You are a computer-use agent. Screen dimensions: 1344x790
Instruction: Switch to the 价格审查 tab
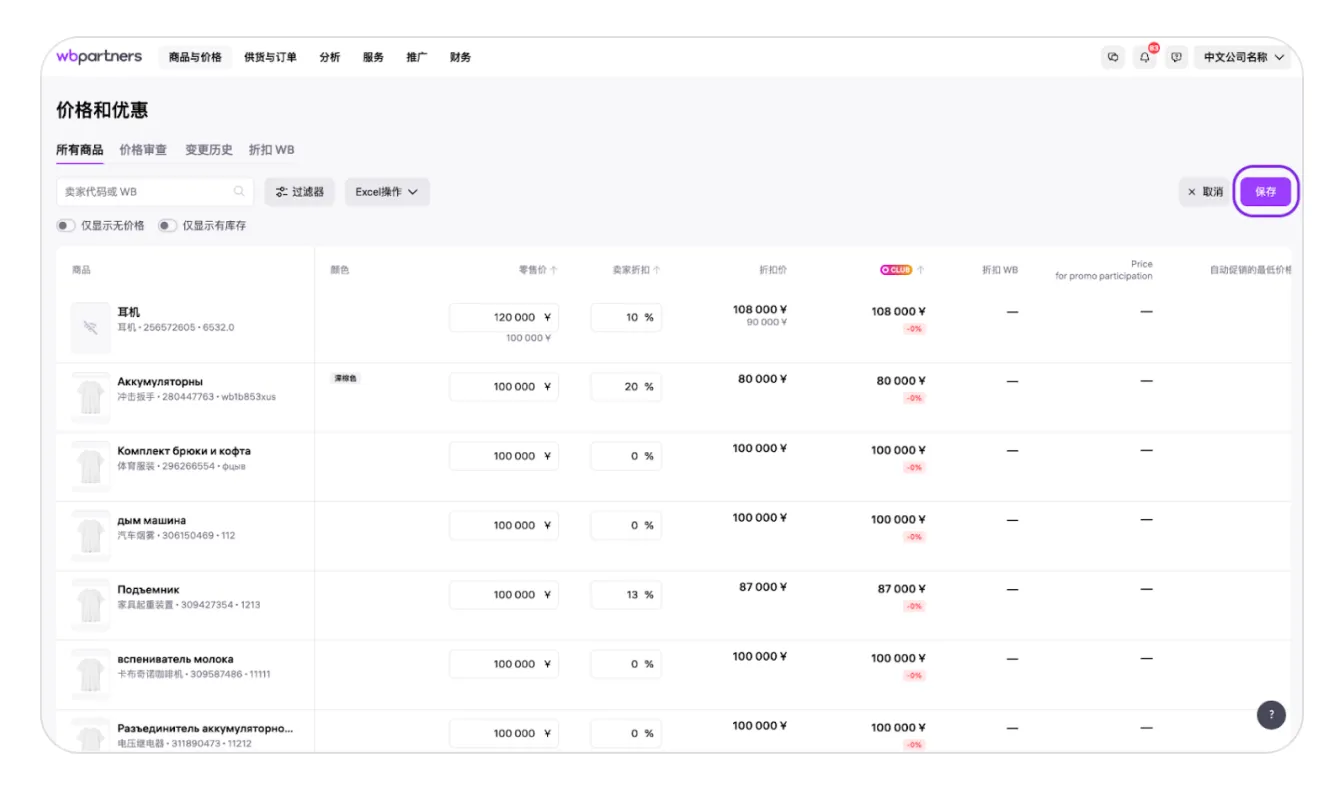click(143, 150)
